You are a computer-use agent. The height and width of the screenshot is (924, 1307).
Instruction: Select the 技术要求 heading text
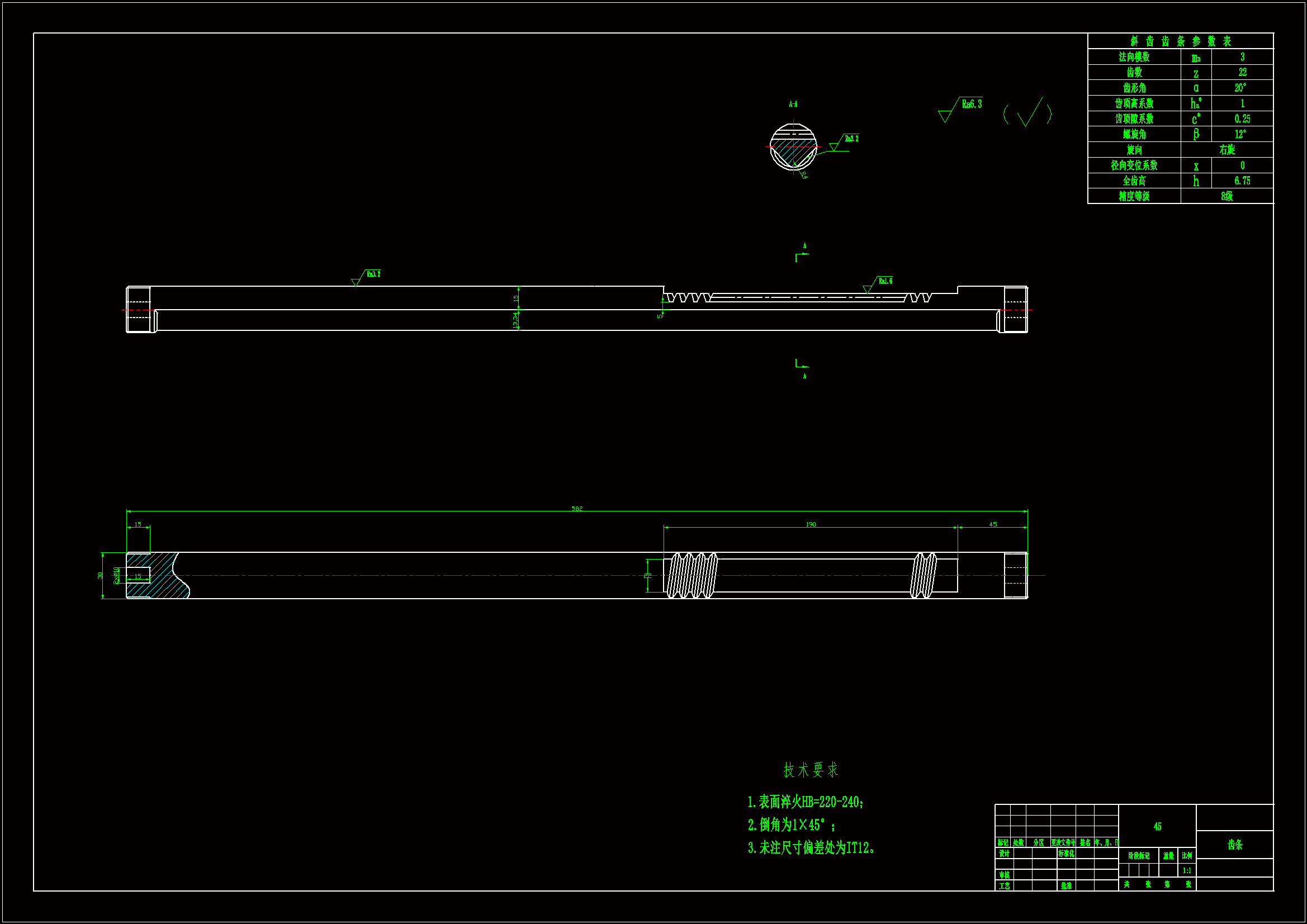[x=811, y=770]
